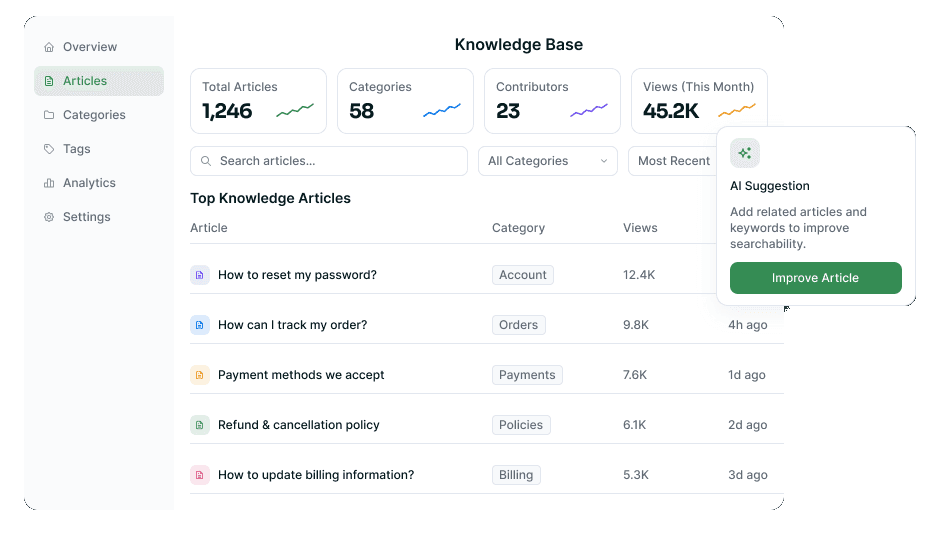This screenshot has width=940, height=542.
Task: Expand the All Categories chevron arrow
Action: point(604,161)
